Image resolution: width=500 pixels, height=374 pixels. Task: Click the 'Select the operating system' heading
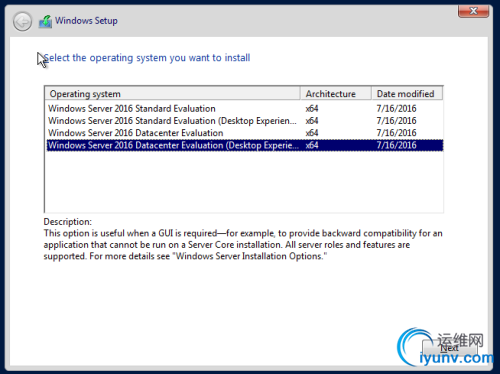click(x=147, y=58)
